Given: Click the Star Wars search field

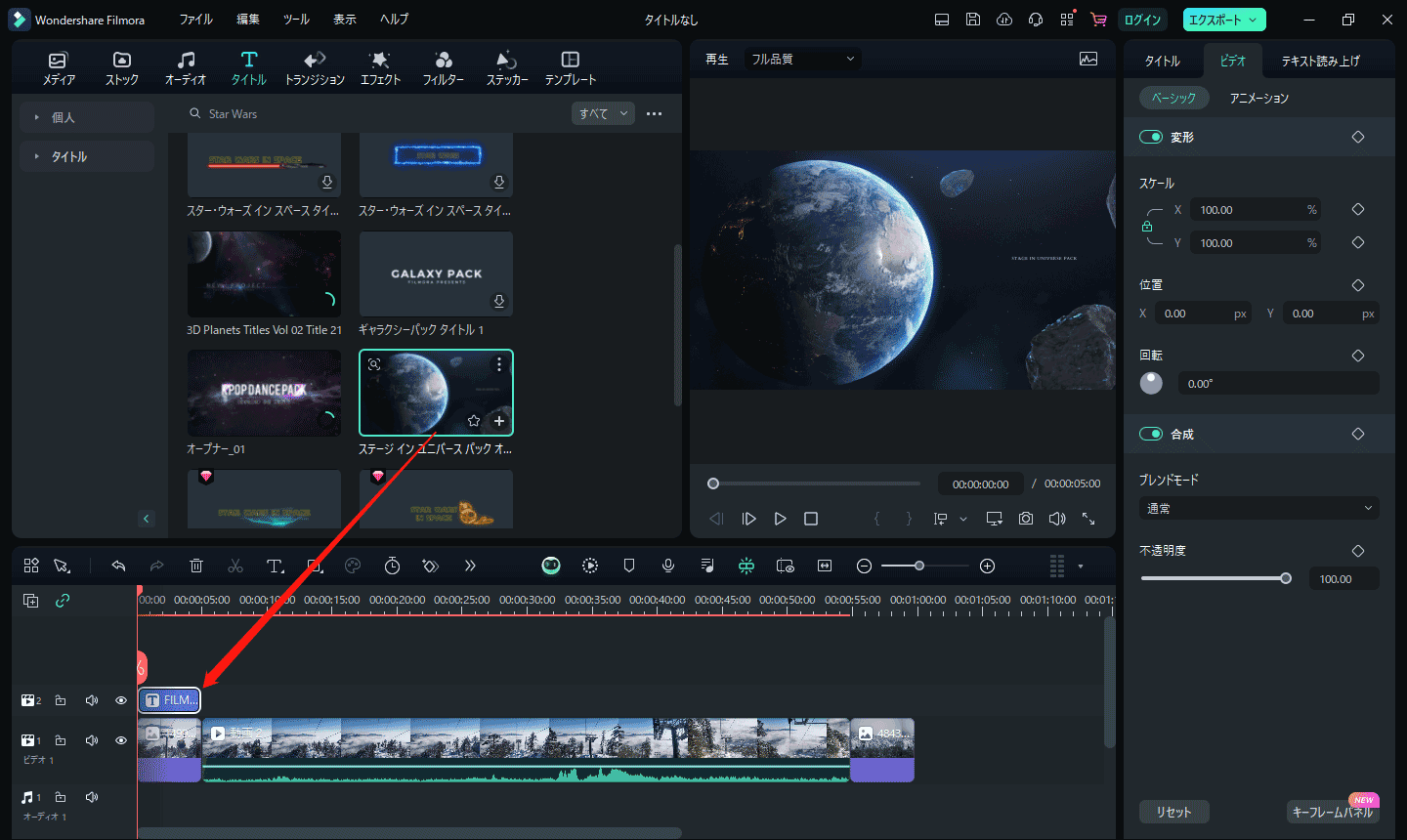Looking at the screenshot, I should pos(371,114).
